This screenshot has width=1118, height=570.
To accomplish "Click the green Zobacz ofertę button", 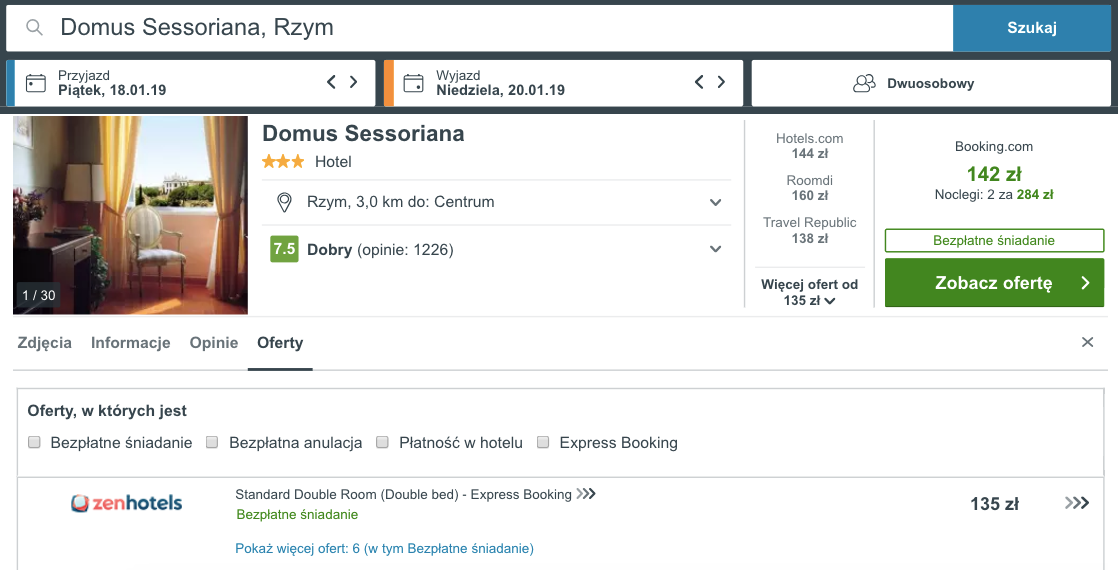I will 994,283.
